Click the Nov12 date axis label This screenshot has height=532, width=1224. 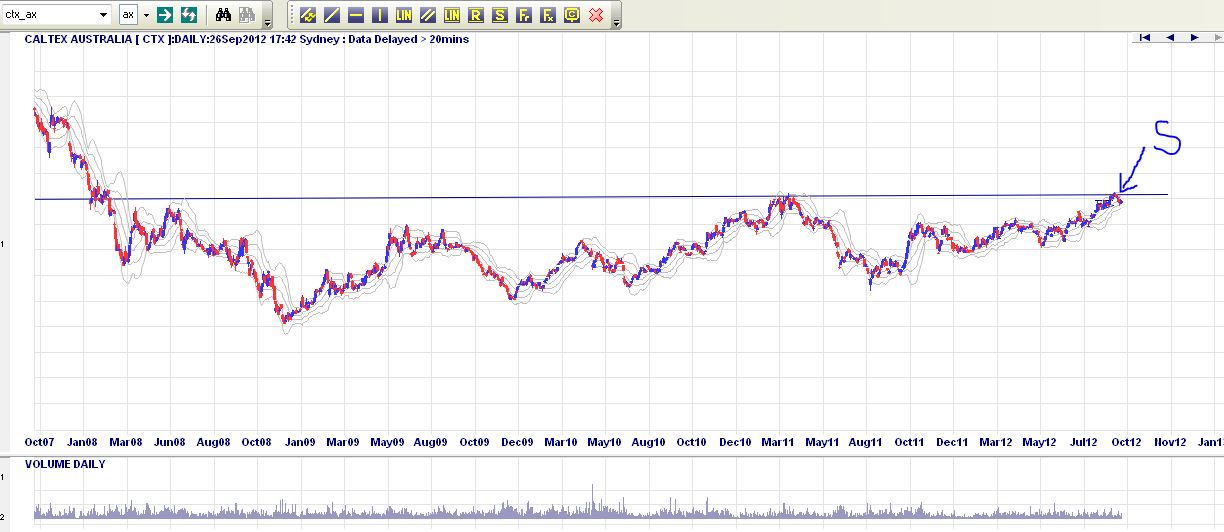(1170, 442)
